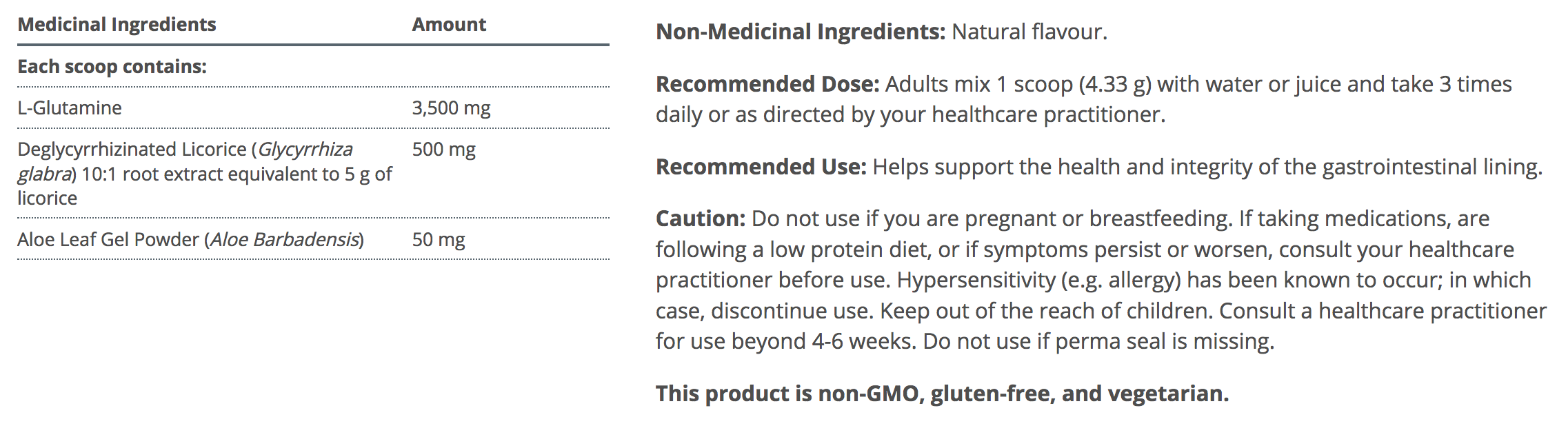This screenshot has height=426, width=1568.
Task: Click the "Keep out of the reach of children" sentence
Action: pos(1045,311)
